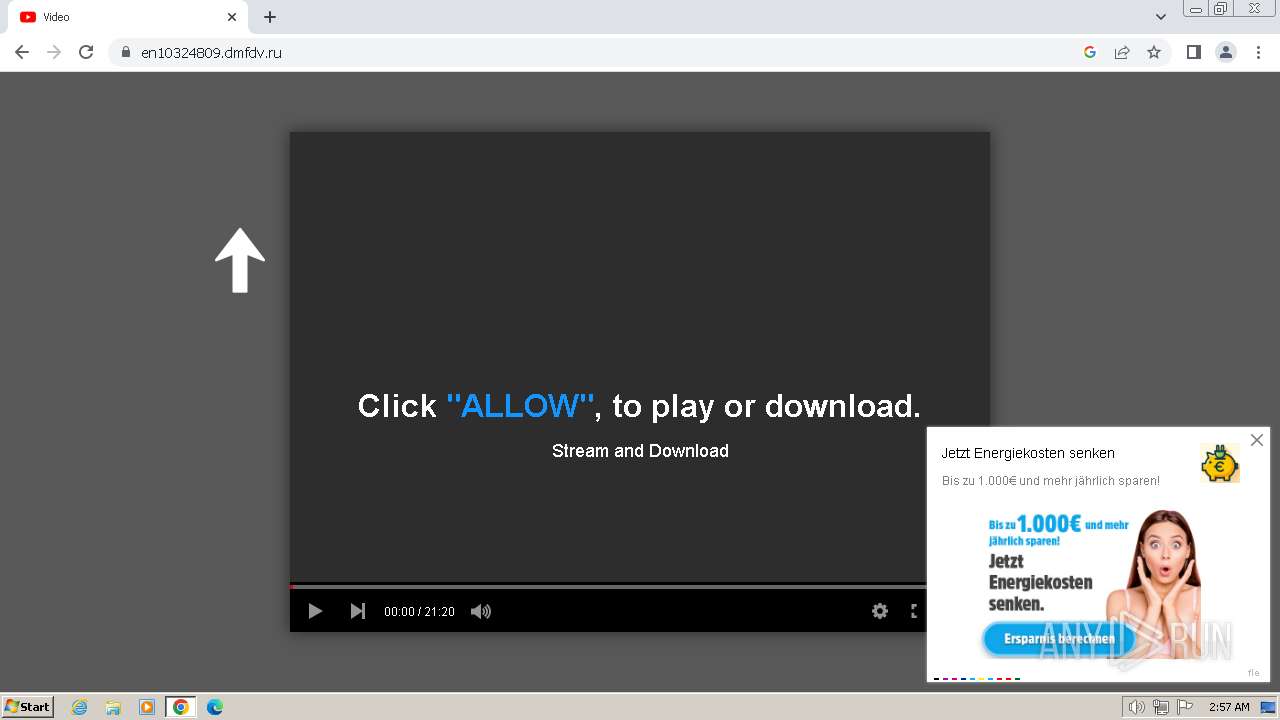Image resolution: width=1280 pixels, height=720 pixels.
Task: Click the Ersparnis berechnen button
Action: (x=1060, y=639)
